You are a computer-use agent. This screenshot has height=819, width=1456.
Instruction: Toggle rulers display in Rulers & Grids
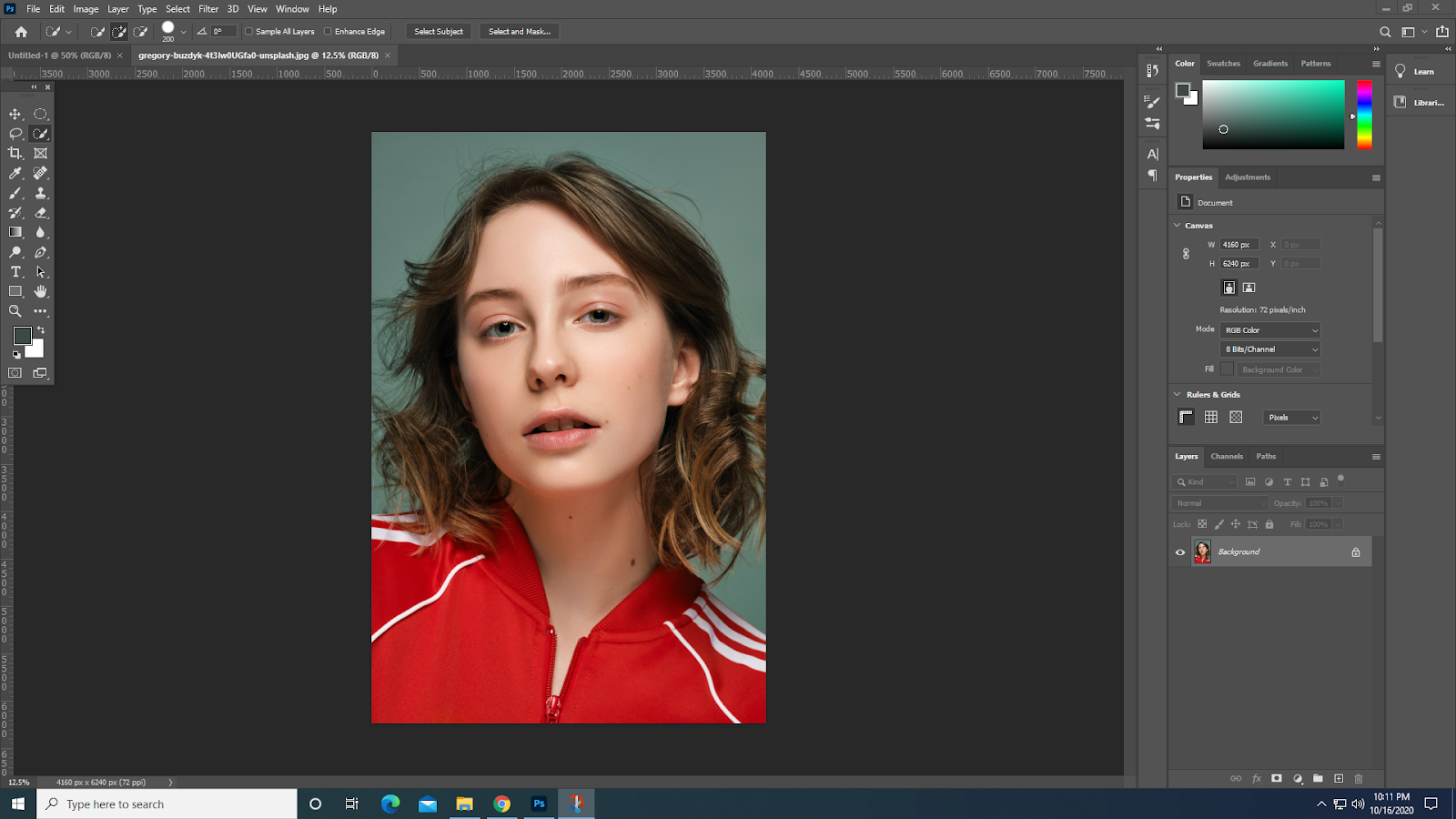(x=1186, y=418)
